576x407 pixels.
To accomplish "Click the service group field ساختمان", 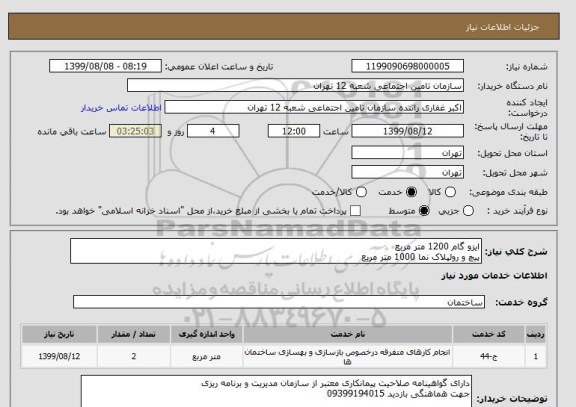I will click(x=279, y=302).
